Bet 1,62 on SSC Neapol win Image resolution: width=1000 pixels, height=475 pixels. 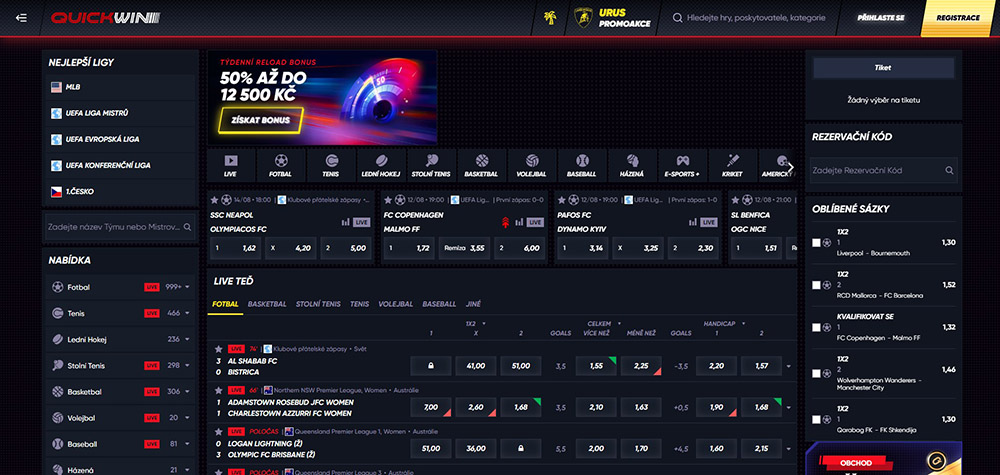click(235, 248)
